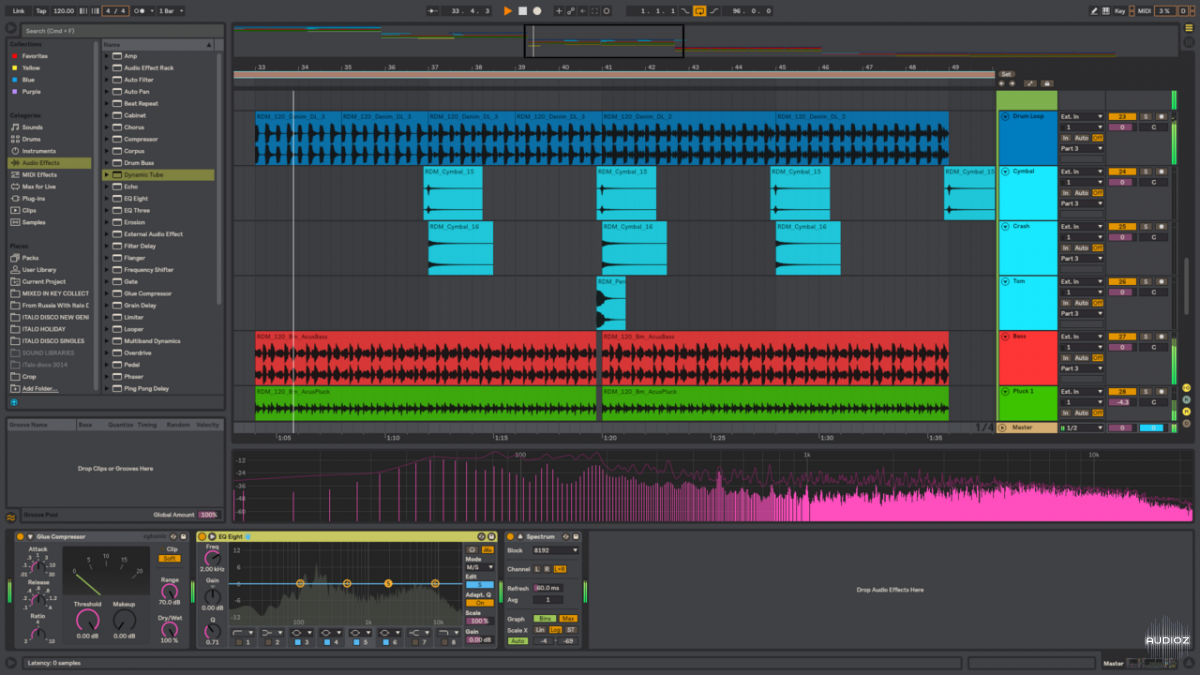The image size is (1200, 675).
Task: Toggle EQ Eight Adaptive Q On
Action: [480, 603]
